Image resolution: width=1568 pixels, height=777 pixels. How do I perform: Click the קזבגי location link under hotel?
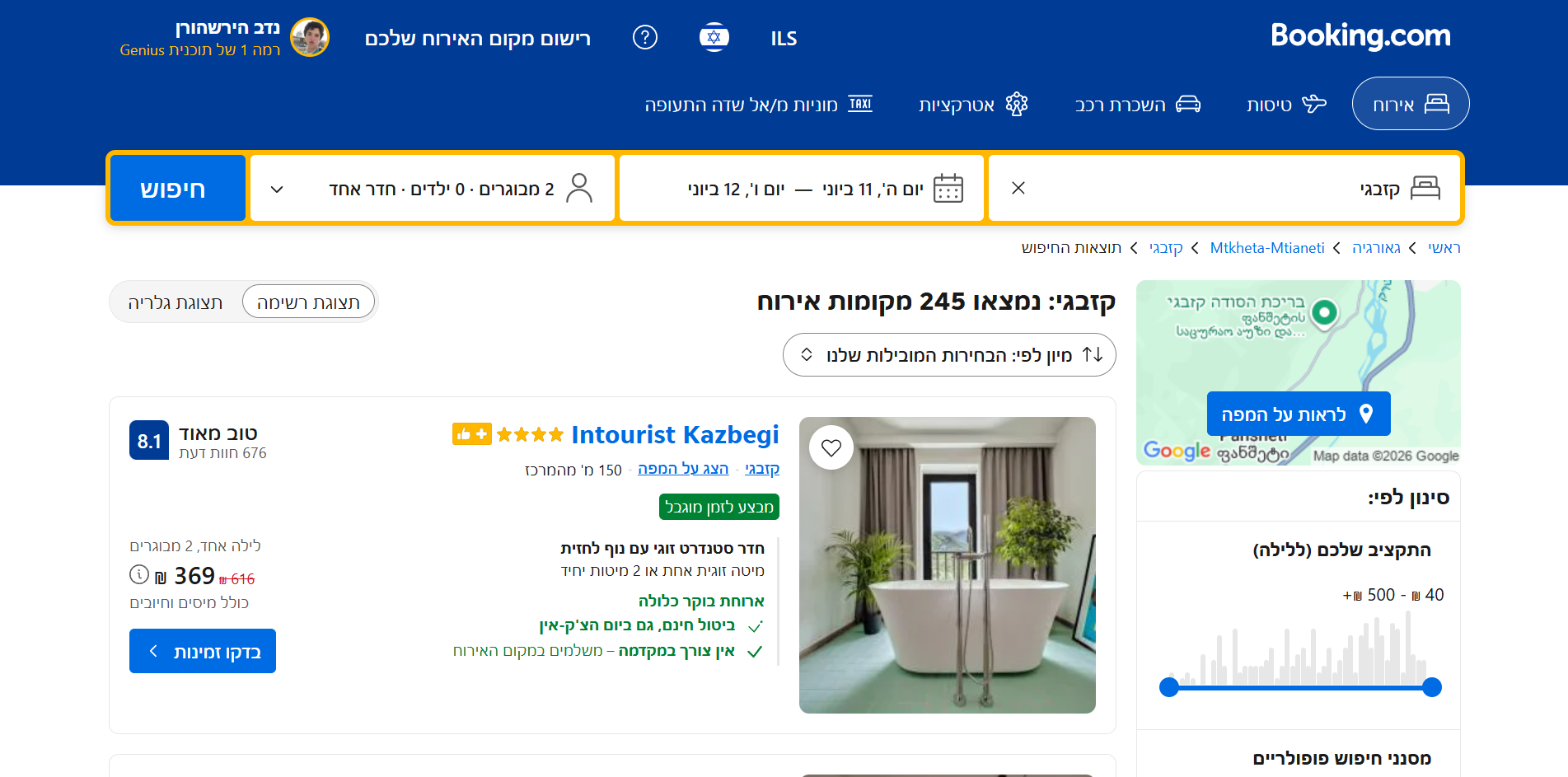coord(762,469)
